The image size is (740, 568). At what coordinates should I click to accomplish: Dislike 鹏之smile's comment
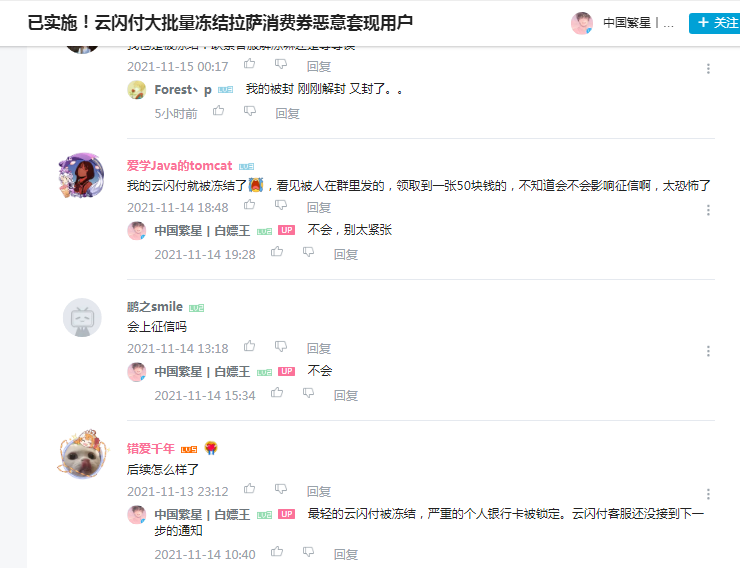point(281,347)
